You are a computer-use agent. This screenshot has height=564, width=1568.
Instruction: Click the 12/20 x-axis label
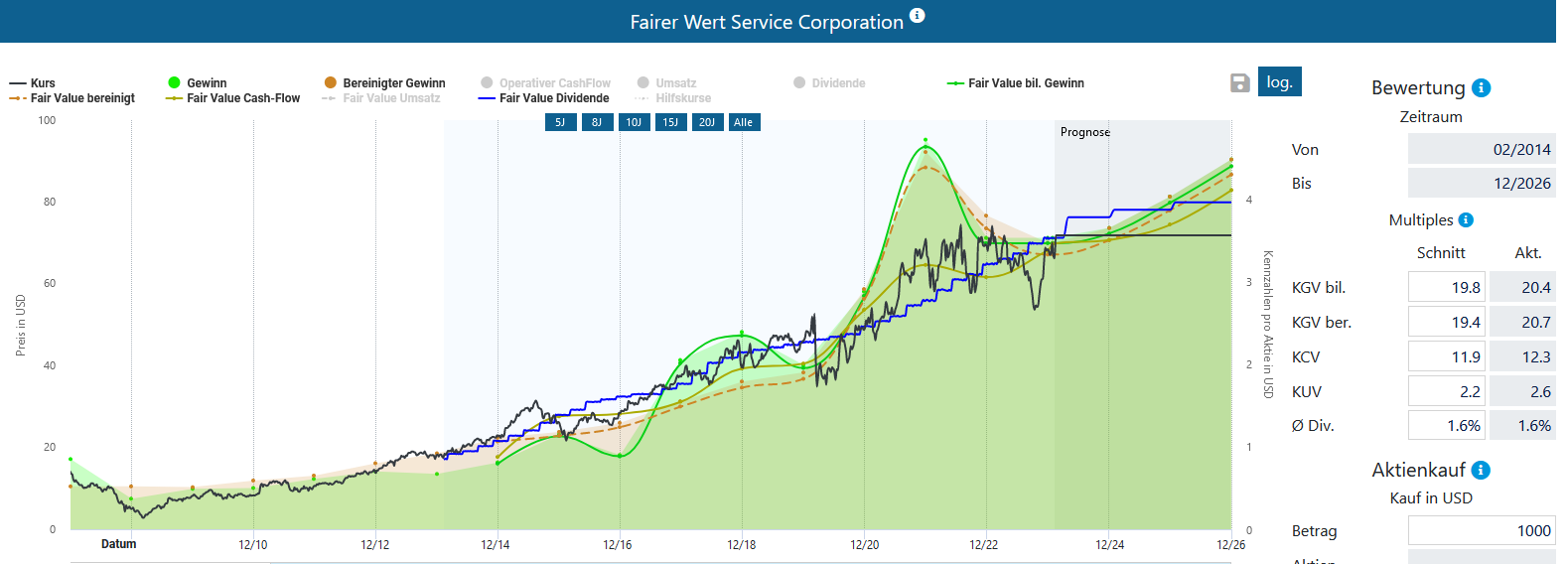pyautogui.click(x=864, y=545)
